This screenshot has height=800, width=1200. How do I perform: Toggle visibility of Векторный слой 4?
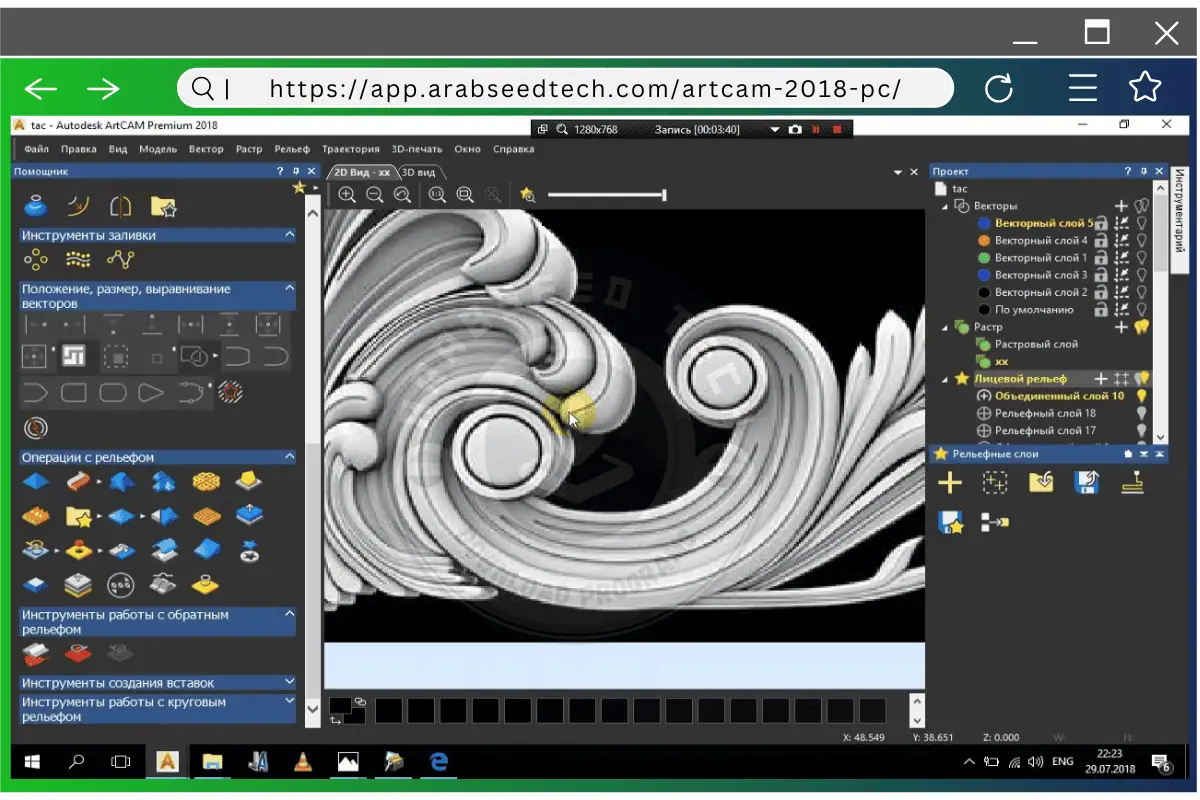1141,239
